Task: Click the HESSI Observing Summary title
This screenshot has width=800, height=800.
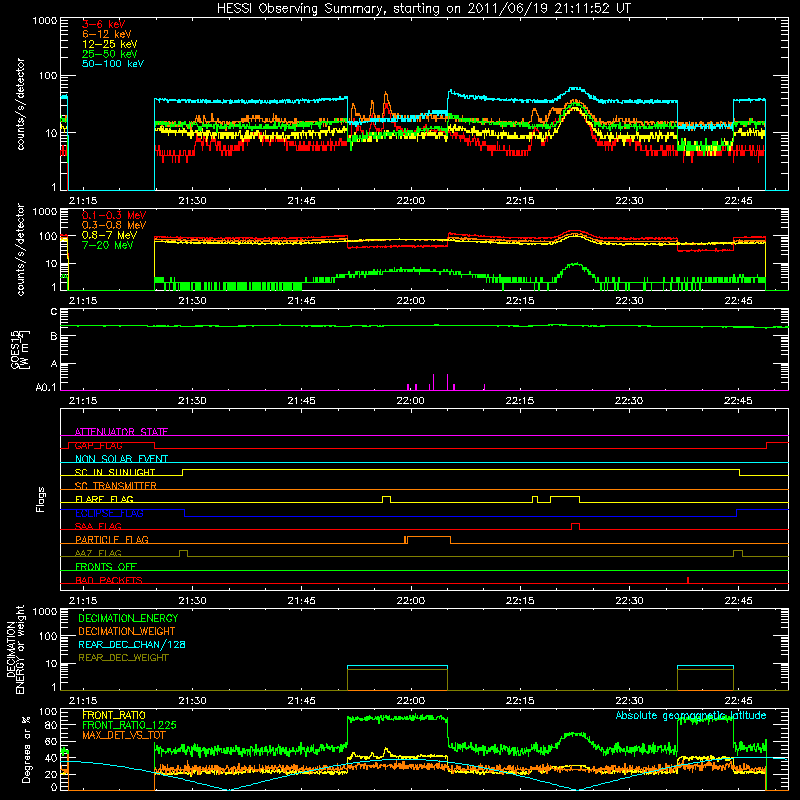Action: click(x=423, y=9)
